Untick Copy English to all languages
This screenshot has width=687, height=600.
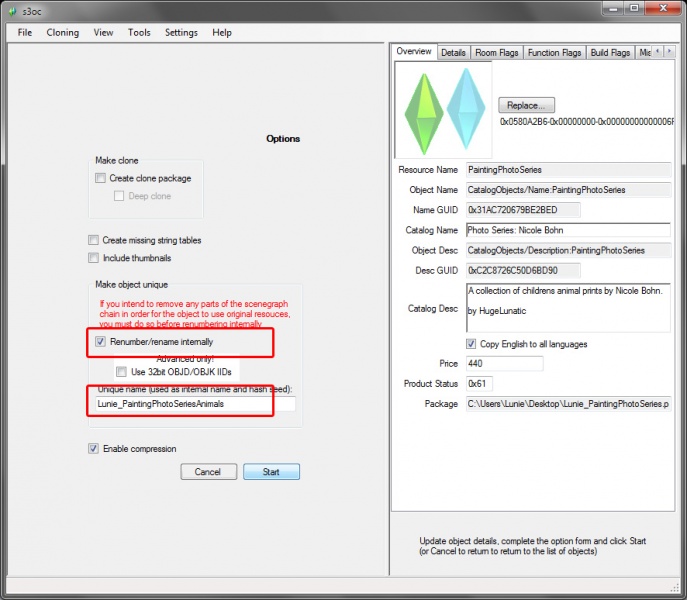500,344
